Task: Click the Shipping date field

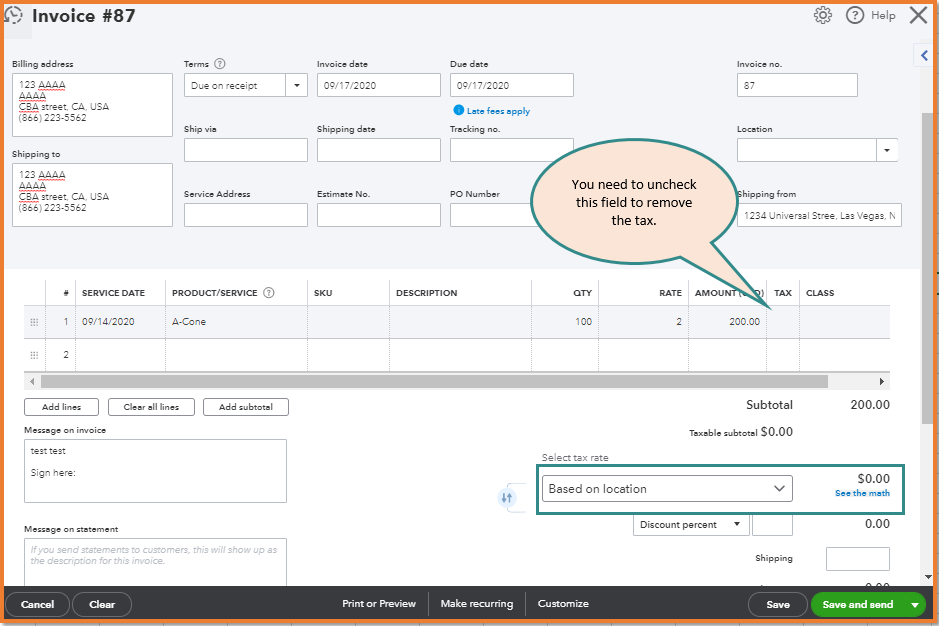Action: point(378,150)
